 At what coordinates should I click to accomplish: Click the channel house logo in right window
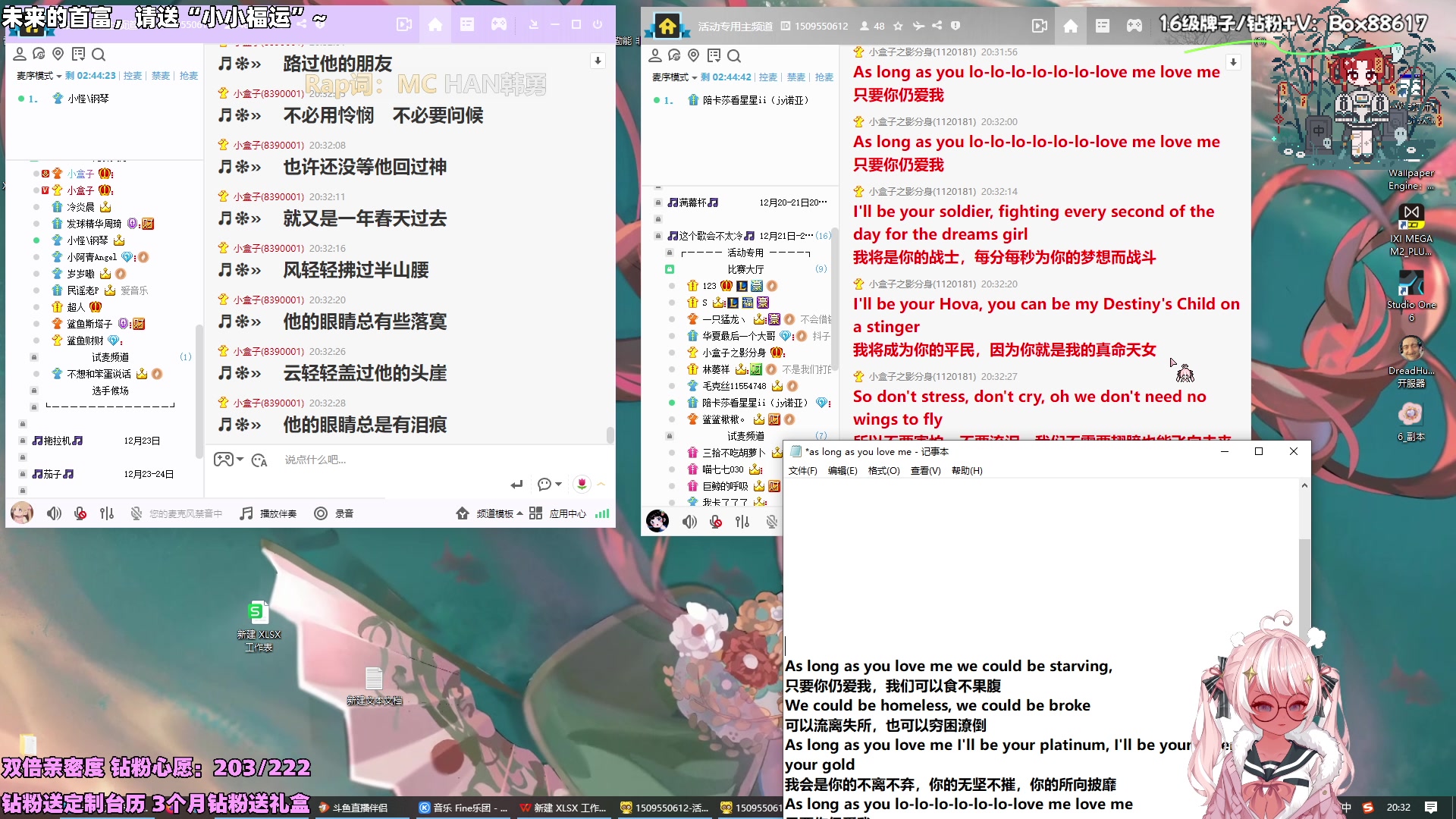(x=667, y=27)
